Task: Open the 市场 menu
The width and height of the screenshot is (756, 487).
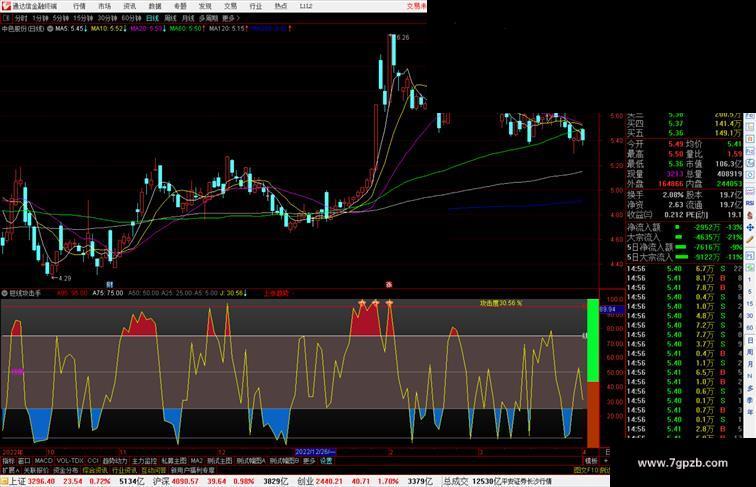Action: [104, 6]
